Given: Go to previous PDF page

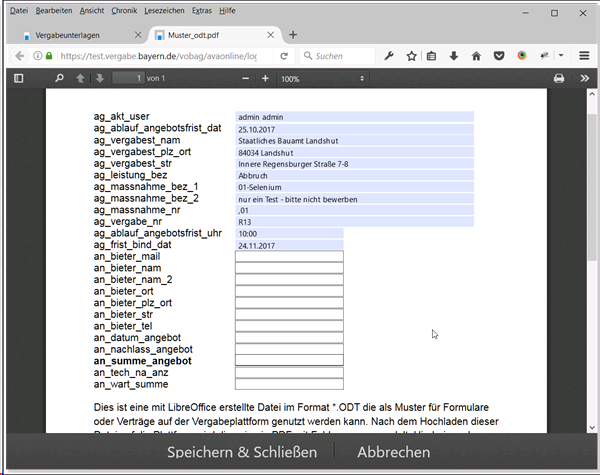Looking at the screenshot, I should [80, 78].
